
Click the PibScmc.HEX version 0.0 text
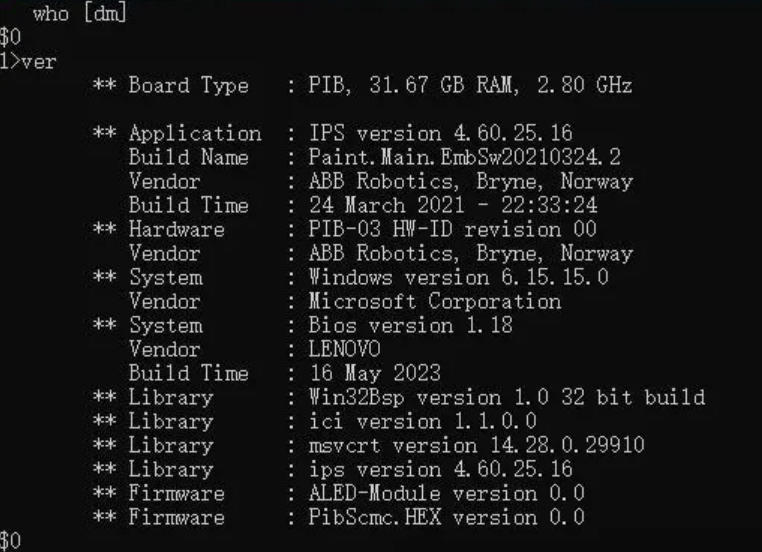[x=447, y=518]
